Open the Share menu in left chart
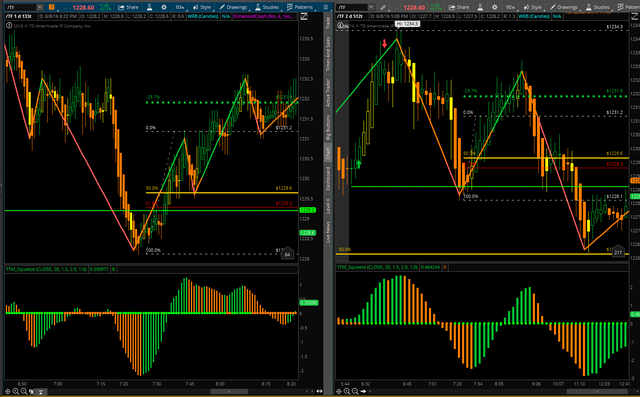 tap(128, 7)
